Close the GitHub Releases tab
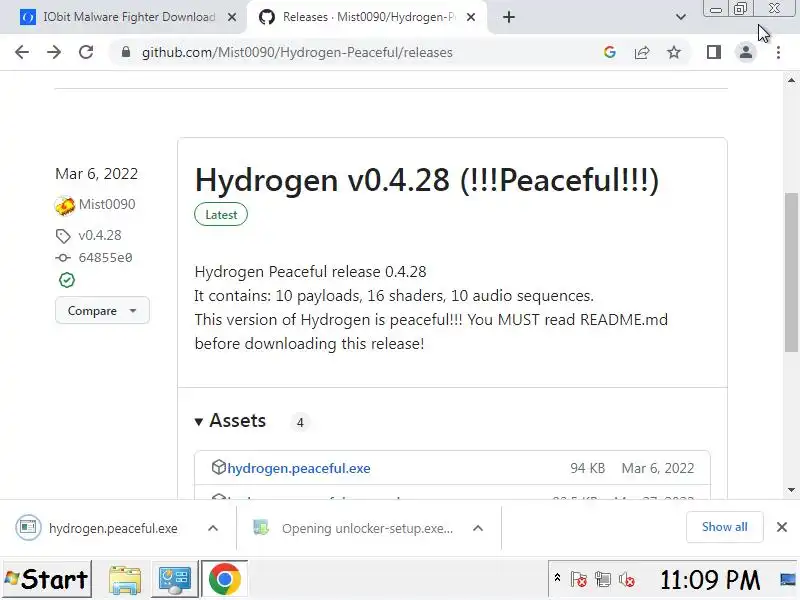This screenshot has height=600, width=800. [471, 17]
